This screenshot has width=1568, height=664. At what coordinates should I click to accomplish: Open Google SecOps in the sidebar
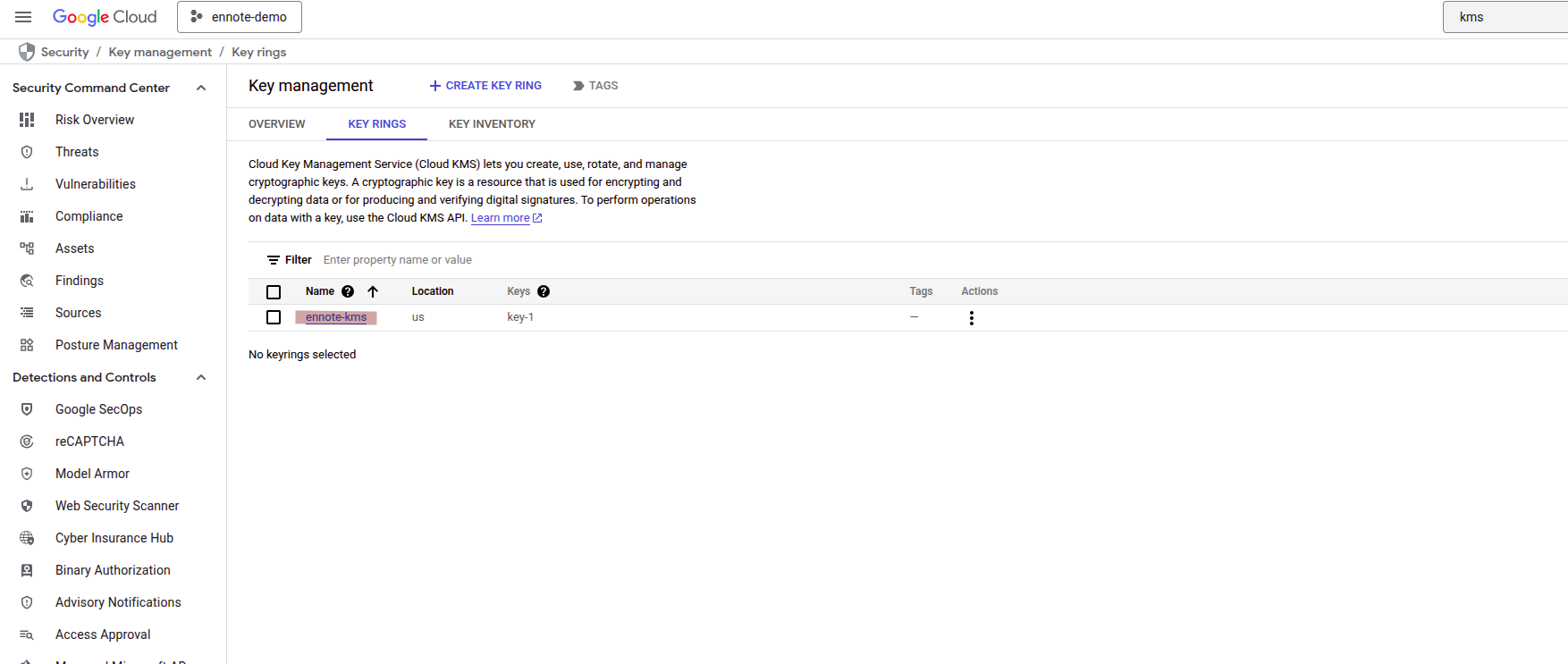pyautogui.click(x=99, y=409)
